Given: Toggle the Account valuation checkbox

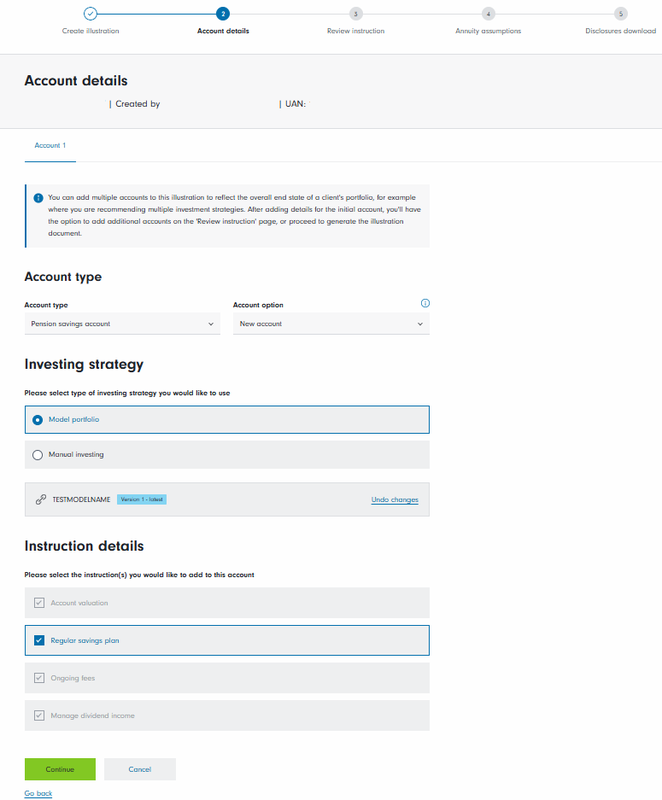Looking at the screenshot, I should 39,603.
